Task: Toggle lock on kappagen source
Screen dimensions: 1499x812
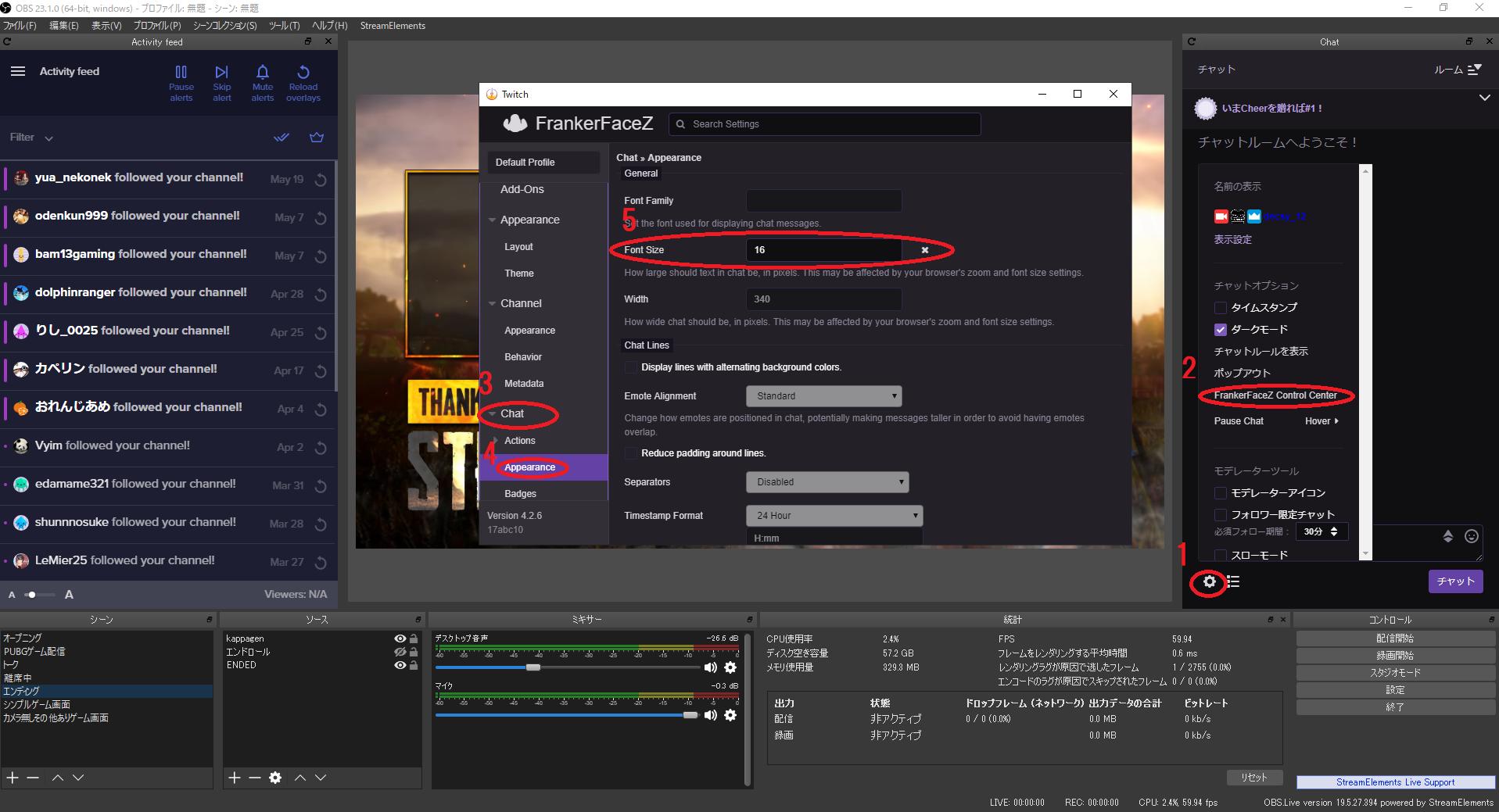Action: coord(414,639)
